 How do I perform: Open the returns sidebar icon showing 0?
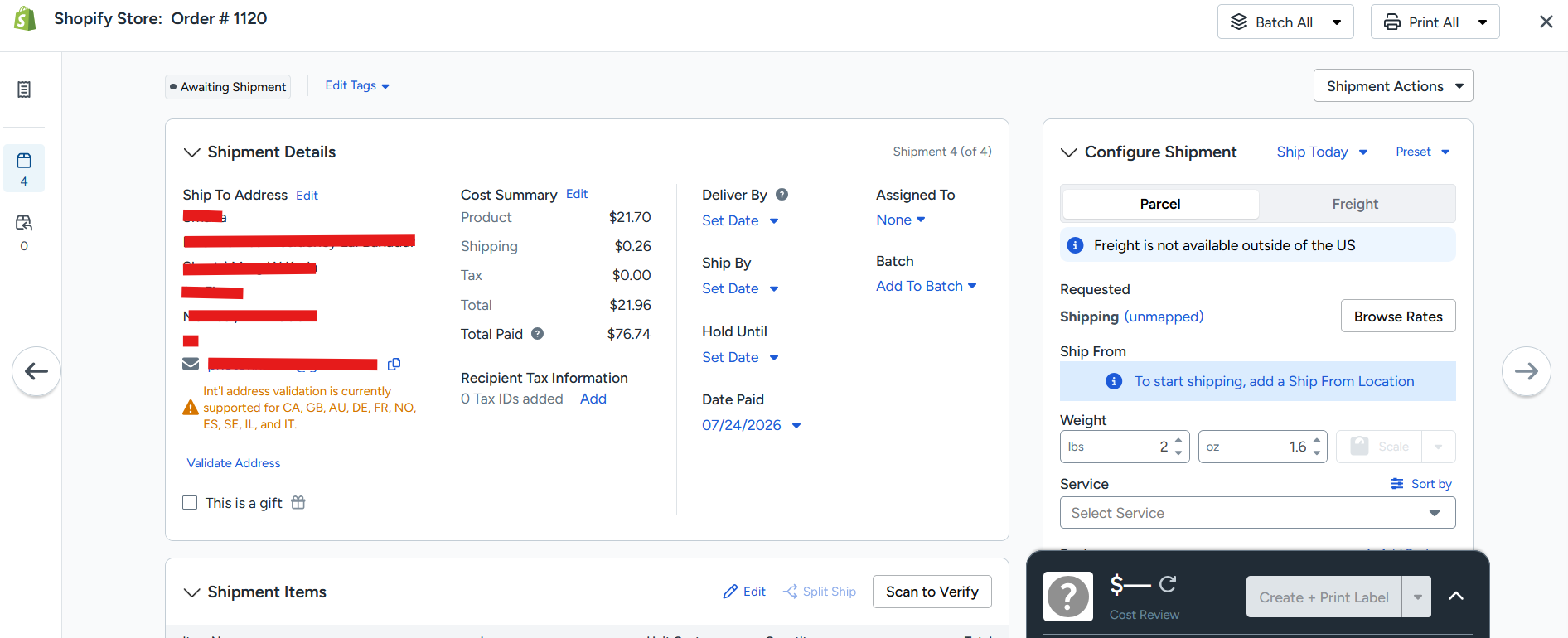tap(24, 232)
